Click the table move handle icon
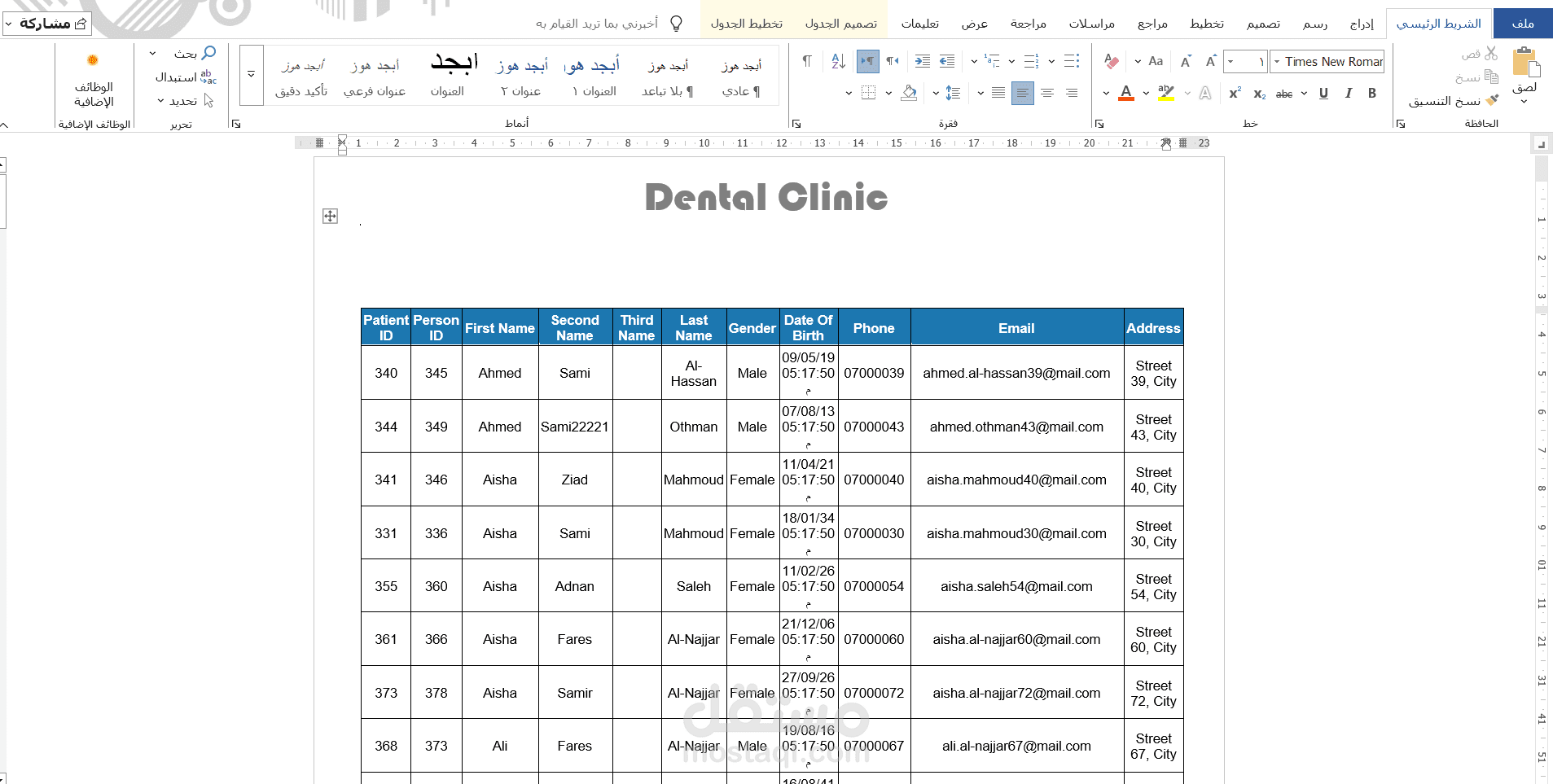Screen dimensions: 1553x784 point(330,216)
